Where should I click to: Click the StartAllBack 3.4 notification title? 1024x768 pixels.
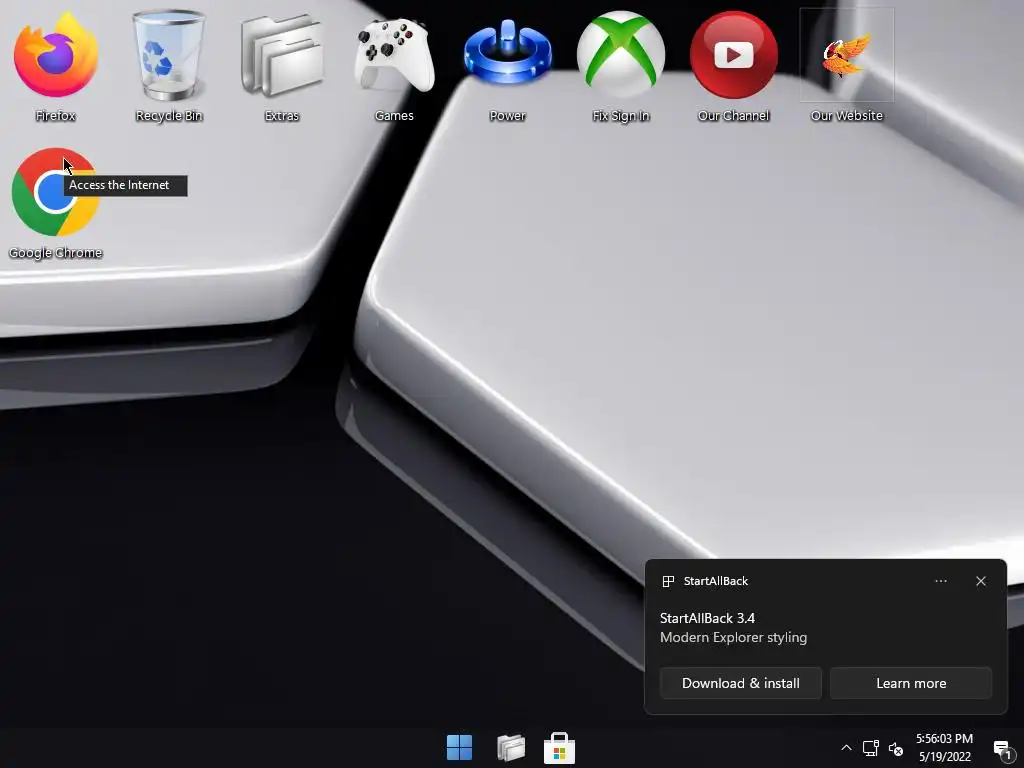(x=707, y=618)
